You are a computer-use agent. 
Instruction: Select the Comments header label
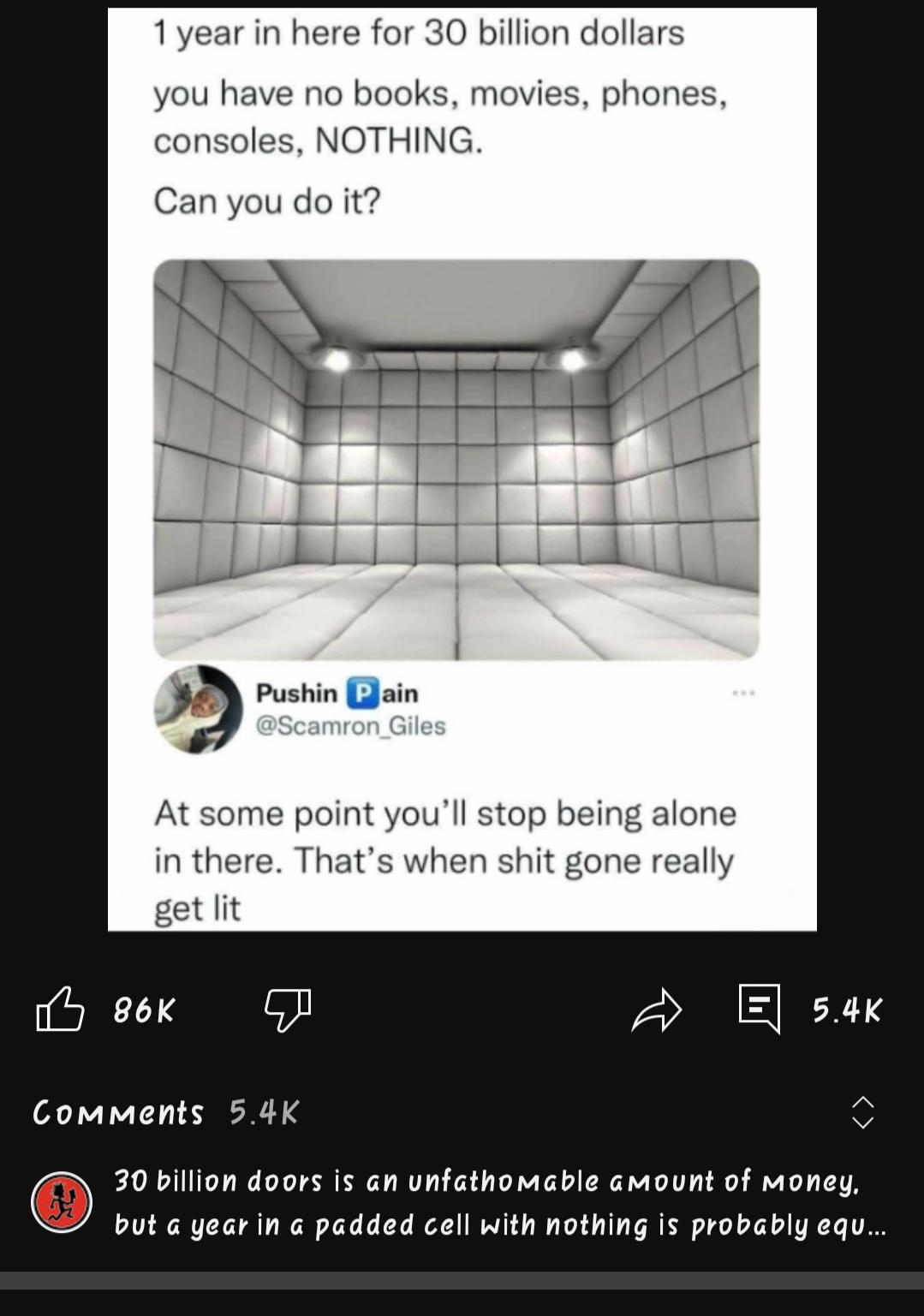(118, 1113)
